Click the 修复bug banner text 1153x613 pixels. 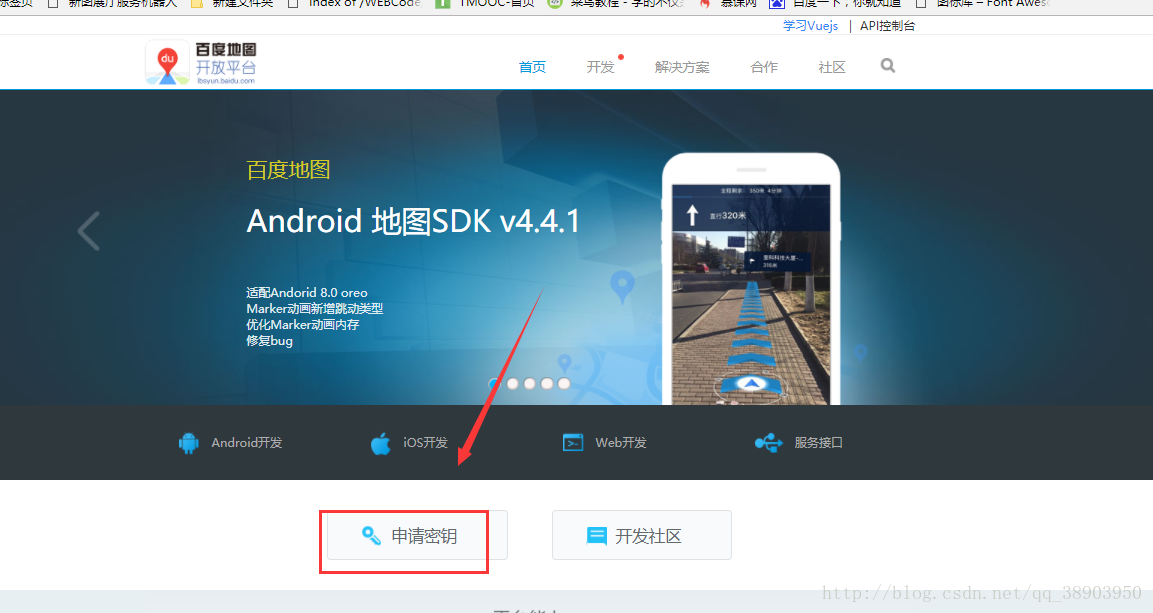tap(269, 341)
